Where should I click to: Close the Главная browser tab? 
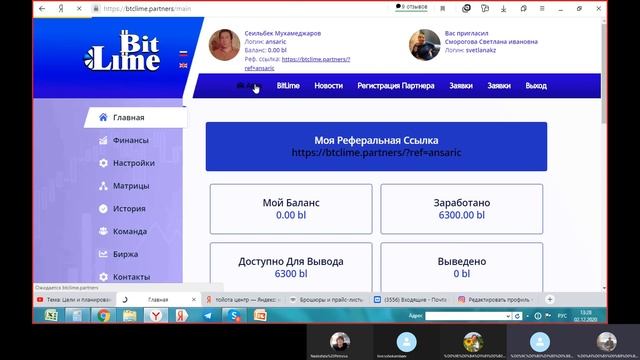pos(194,300)
